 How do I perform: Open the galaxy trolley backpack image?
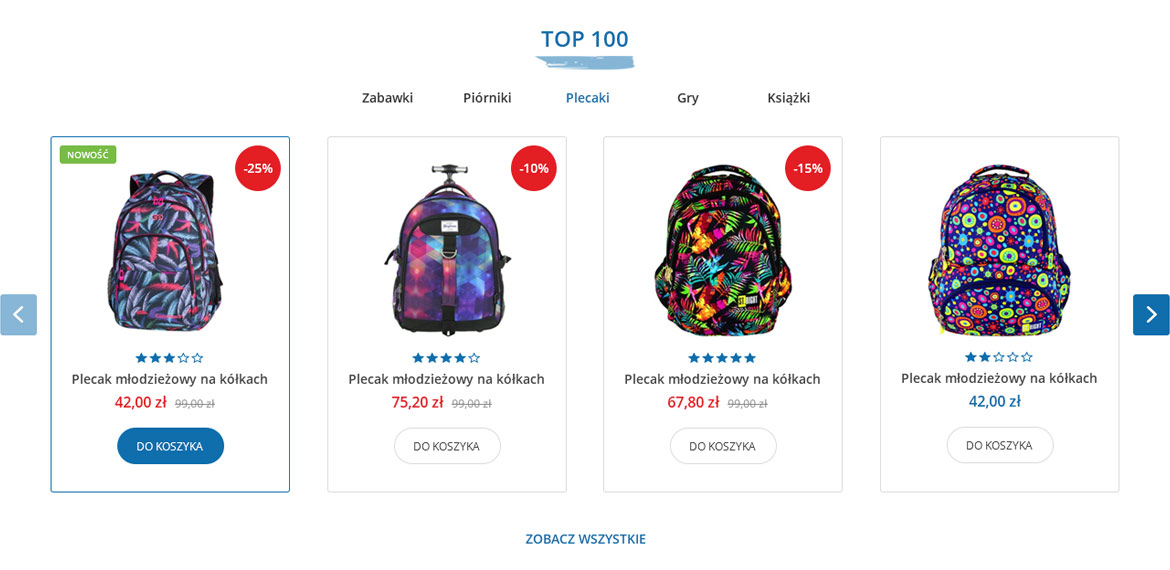click(447, 248)
